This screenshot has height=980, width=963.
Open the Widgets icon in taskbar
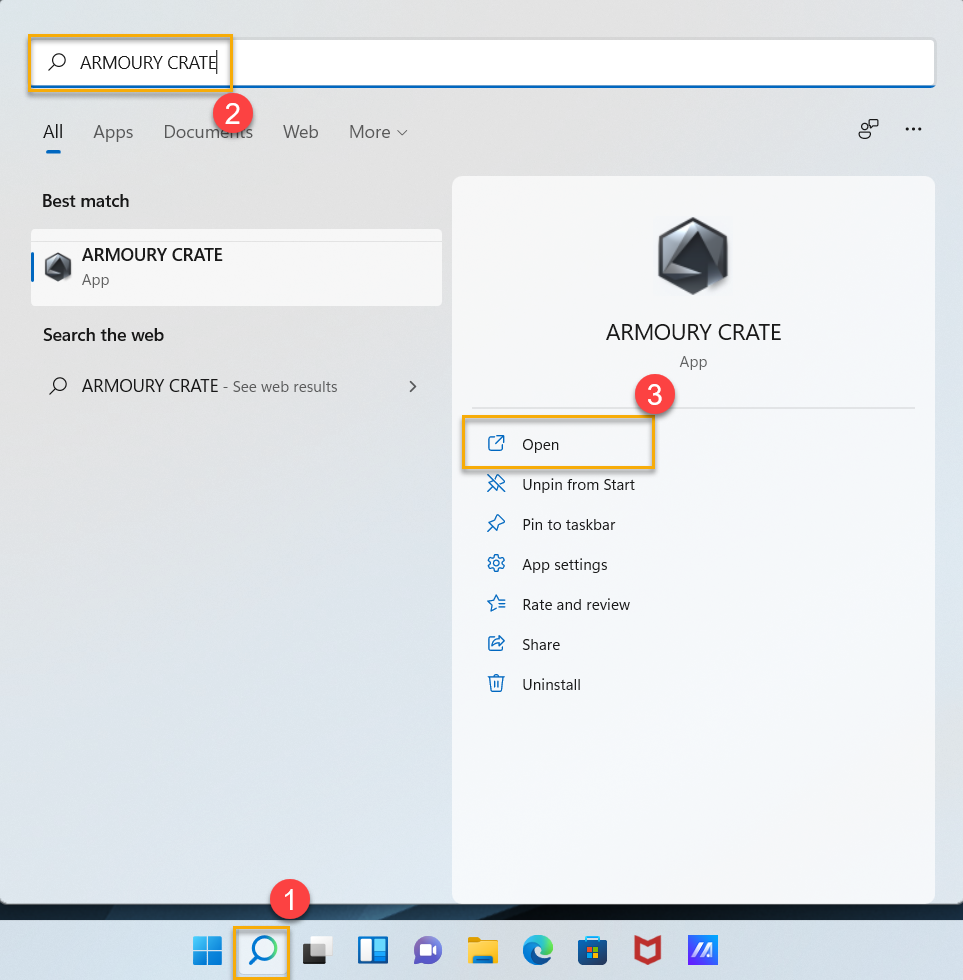coord(372,950)
